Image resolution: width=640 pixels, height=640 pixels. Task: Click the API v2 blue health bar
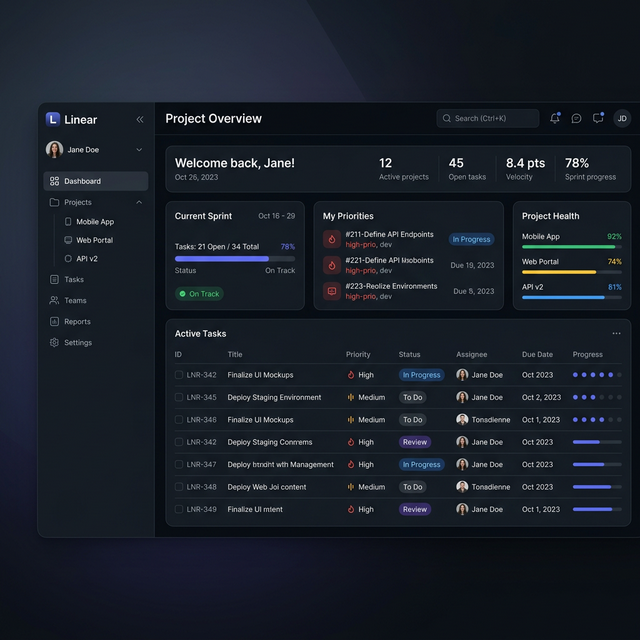pyautogui.click(x=571, y=298)
